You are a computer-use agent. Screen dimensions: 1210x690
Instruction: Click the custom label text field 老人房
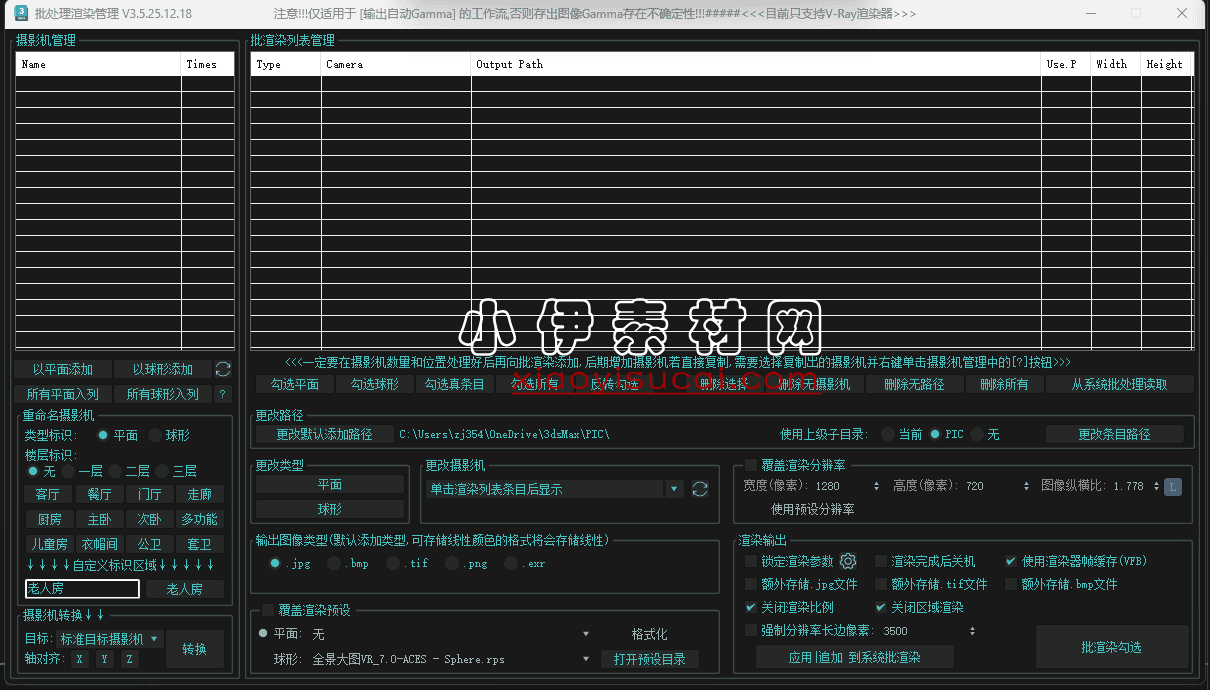[x=81, y=589]
